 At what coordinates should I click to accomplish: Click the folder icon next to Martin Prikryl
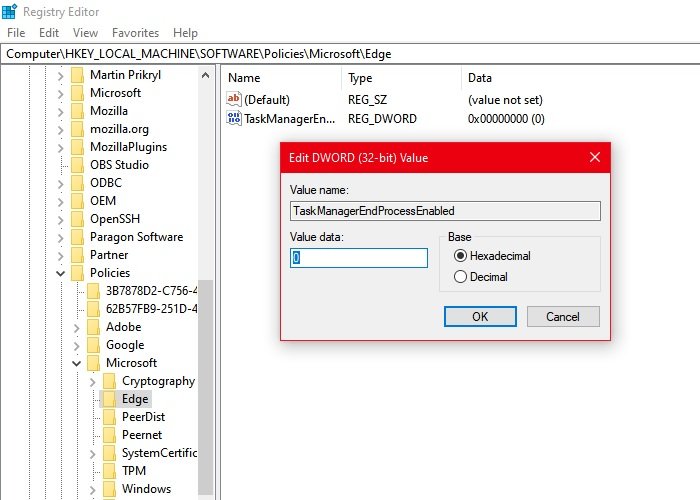pyautogui.click(x=78, y=75)
